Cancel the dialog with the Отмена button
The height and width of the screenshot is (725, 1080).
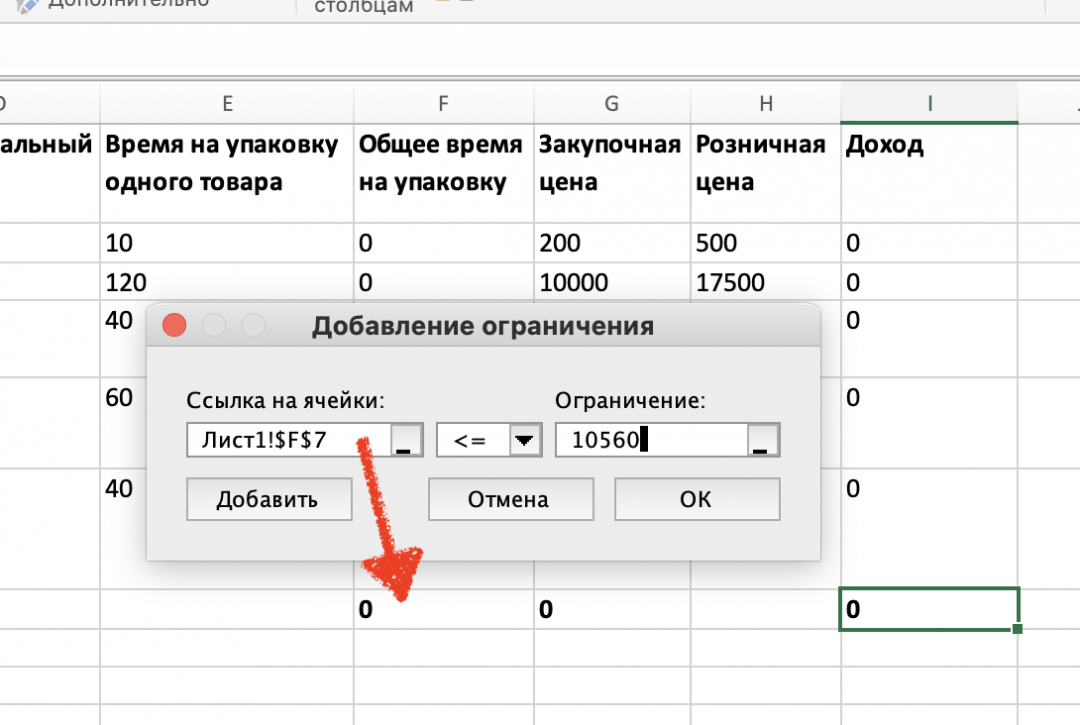tap(510, 499)
